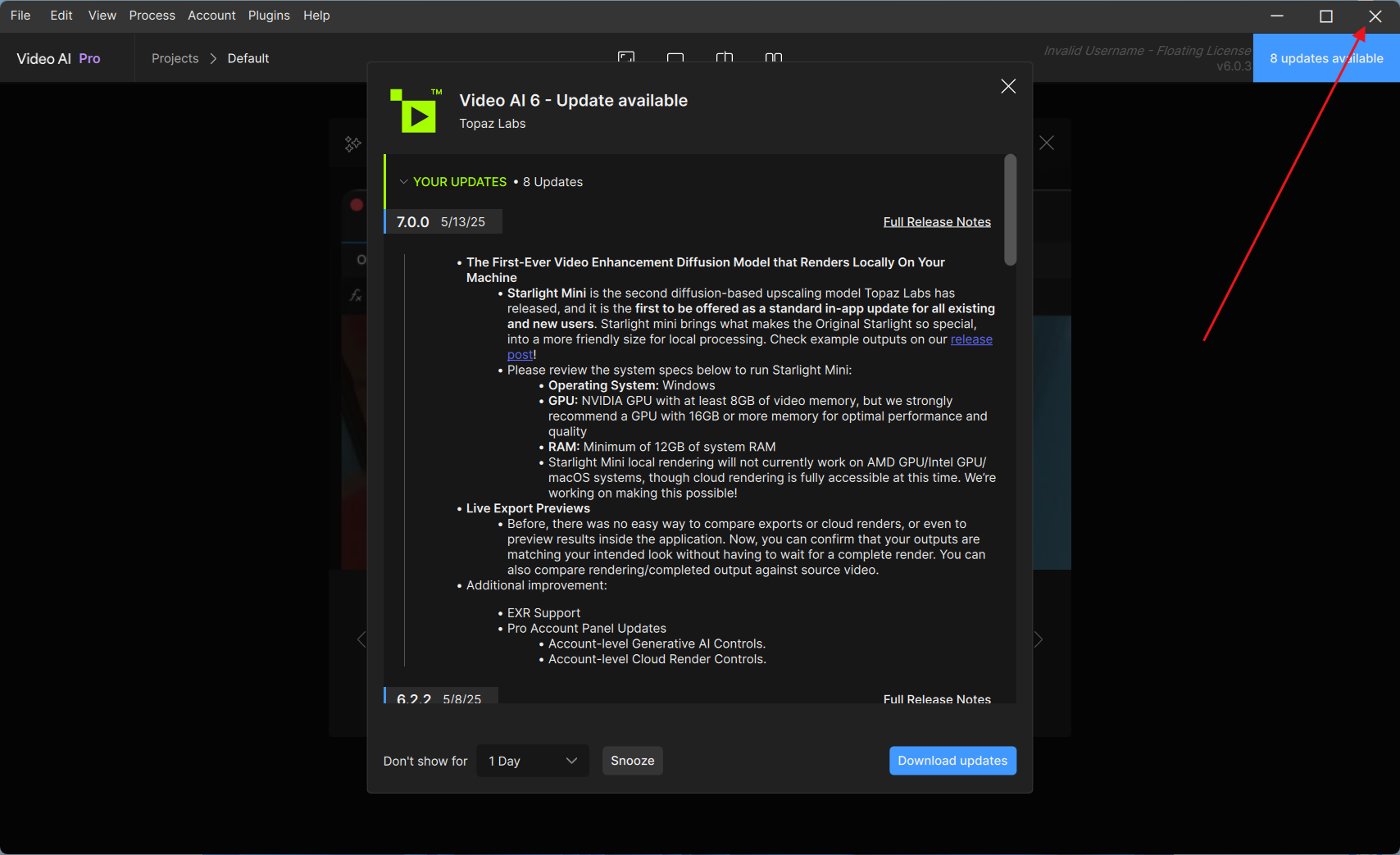The image size is (1400, 855).
Task: Click the 'Topaz Labs' subtitle
Action: (x=493, y=124)
